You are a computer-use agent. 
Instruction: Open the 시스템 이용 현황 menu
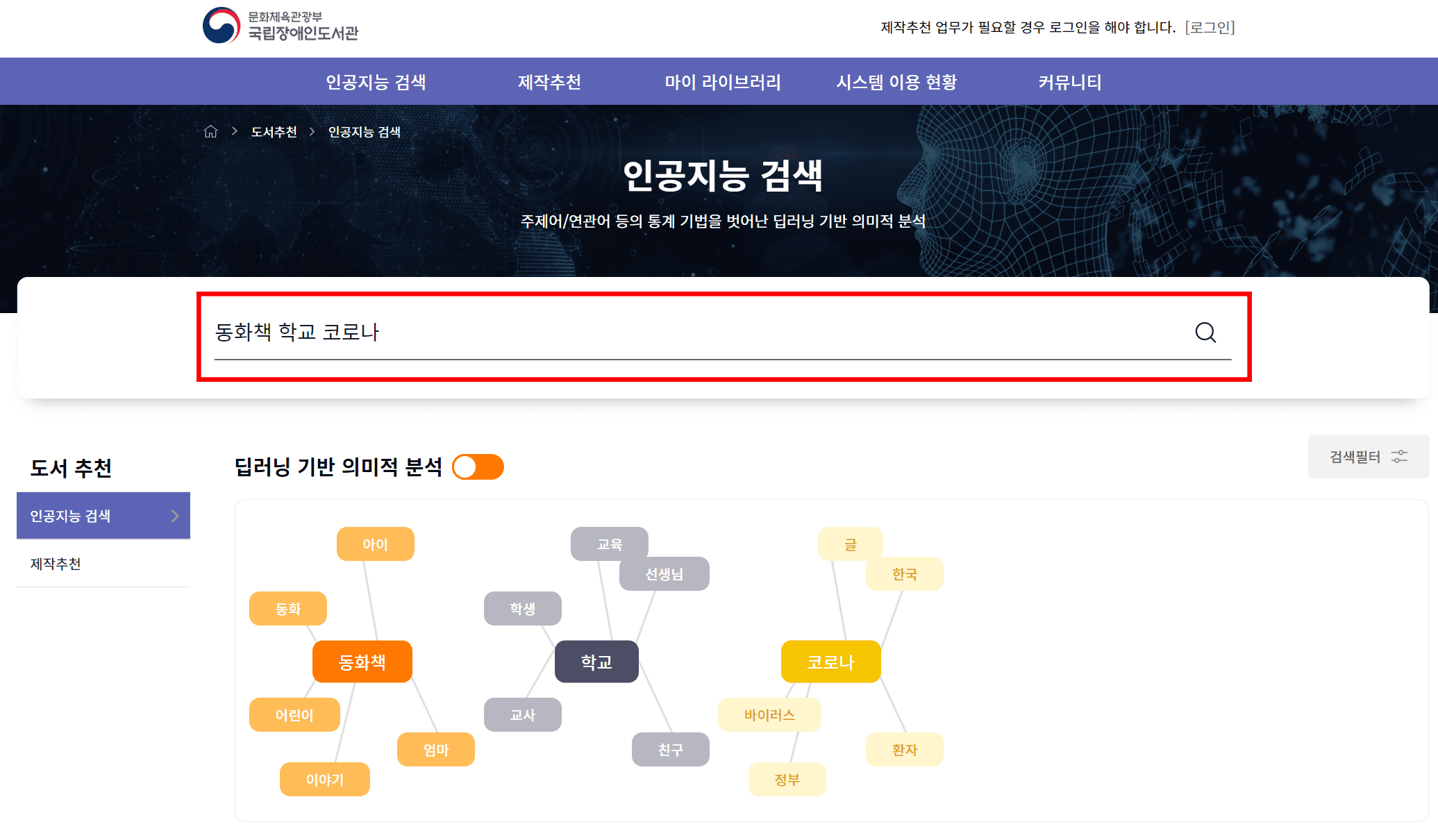[896, 82]
